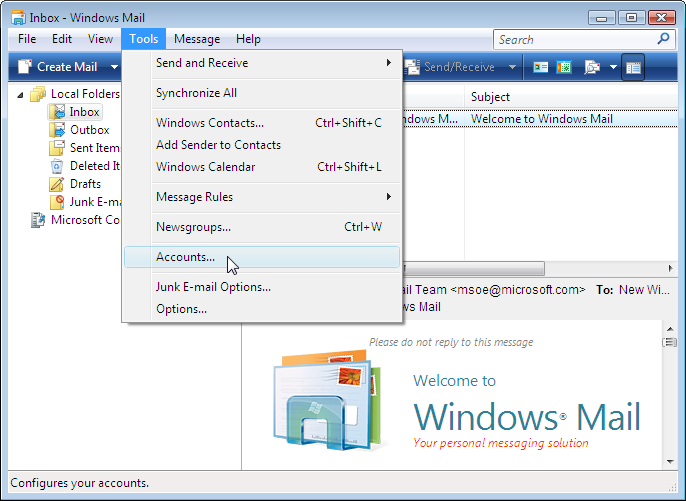This screenshot has width=686, height=501.
Task: Click the search magnifier icon
Action: [x=663, y=39]
